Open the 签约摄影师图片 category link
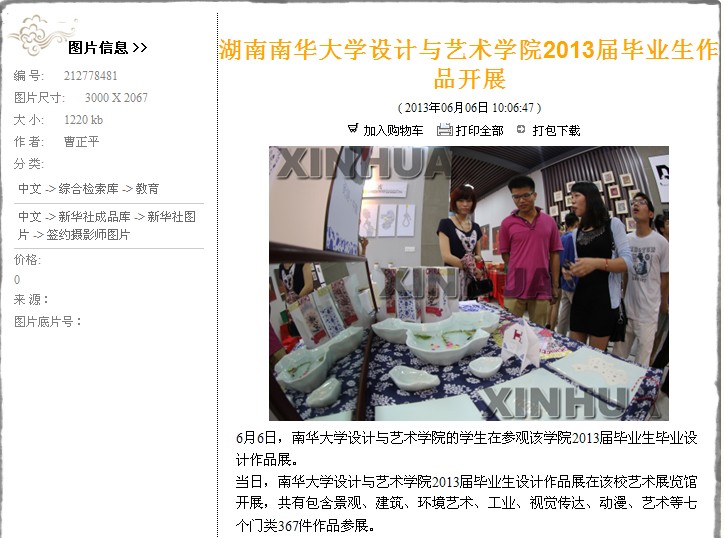This screenshot has height=538, width=724. [88, 235]
